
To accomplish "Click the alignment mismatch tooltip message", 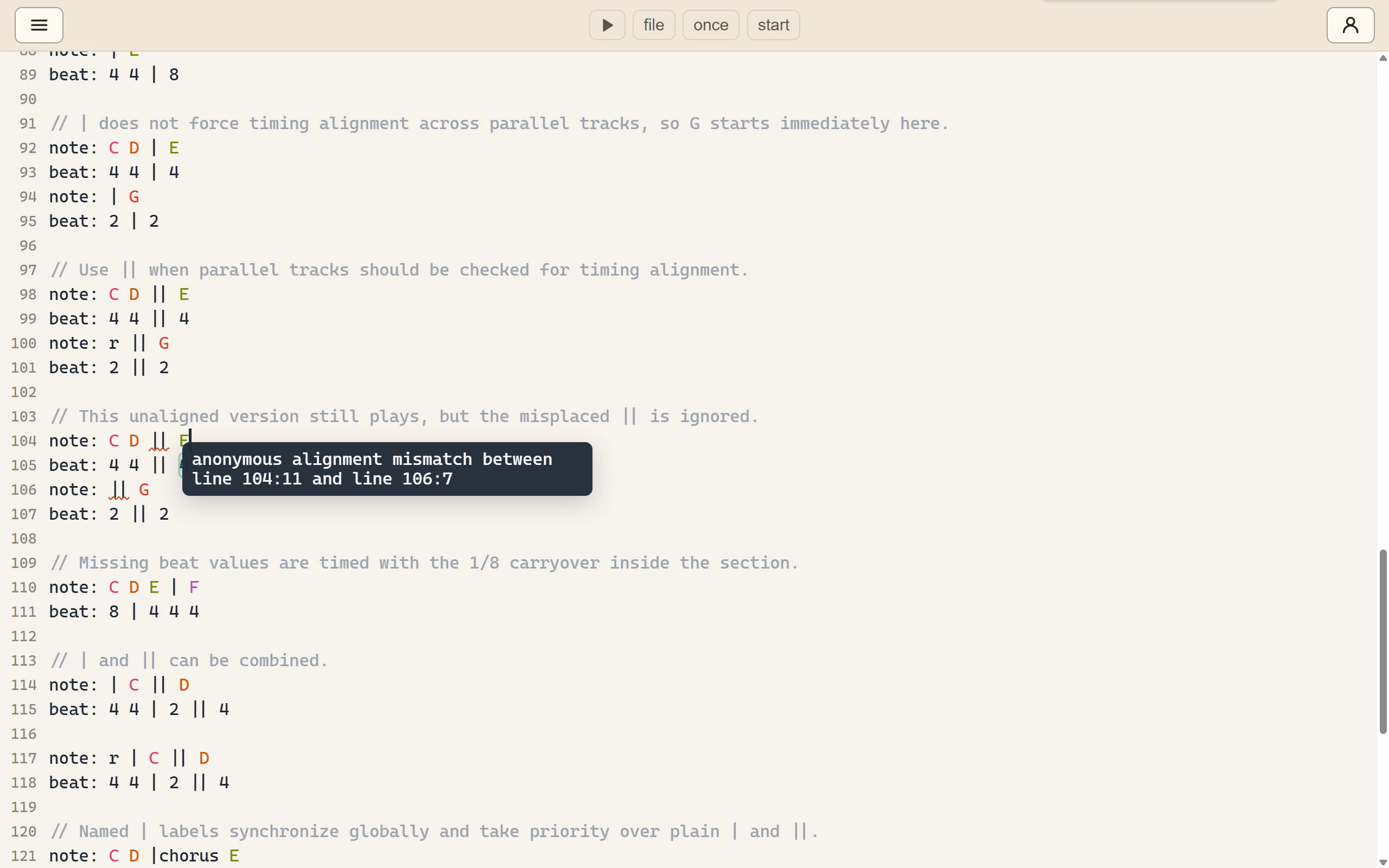I will tap(387, 469).
